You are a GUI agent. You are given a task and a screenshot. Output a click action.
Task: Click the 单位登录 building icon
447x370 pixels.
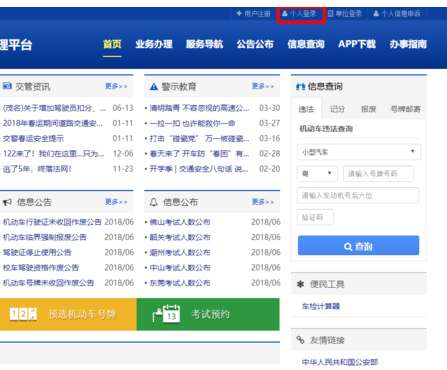tap(330, 13)
